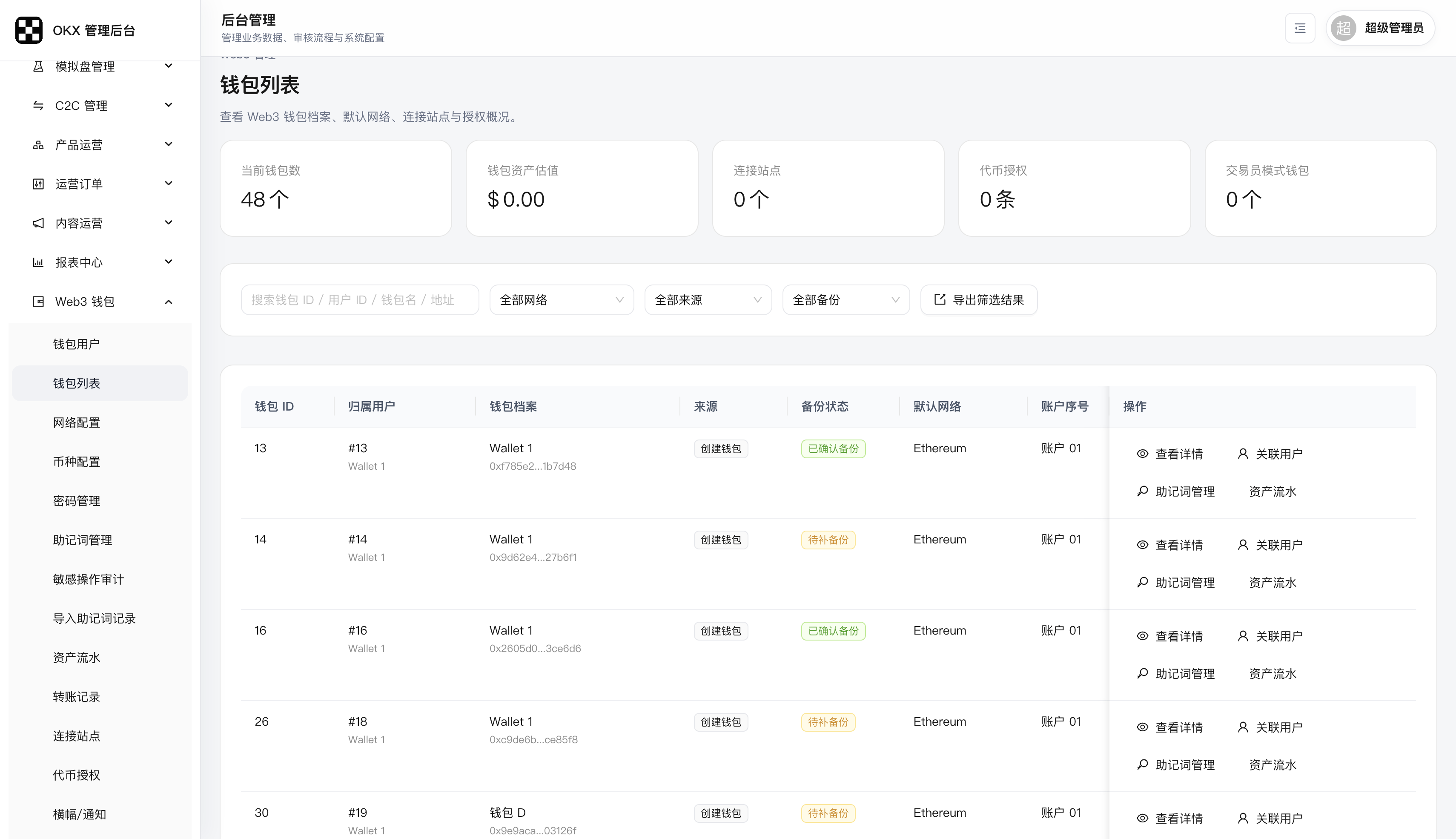The width and height of the screenshot is (1456, 839).
Task: Expand the 运营订单 chevron
Action: pyautogui.click(x=169, y=183)
